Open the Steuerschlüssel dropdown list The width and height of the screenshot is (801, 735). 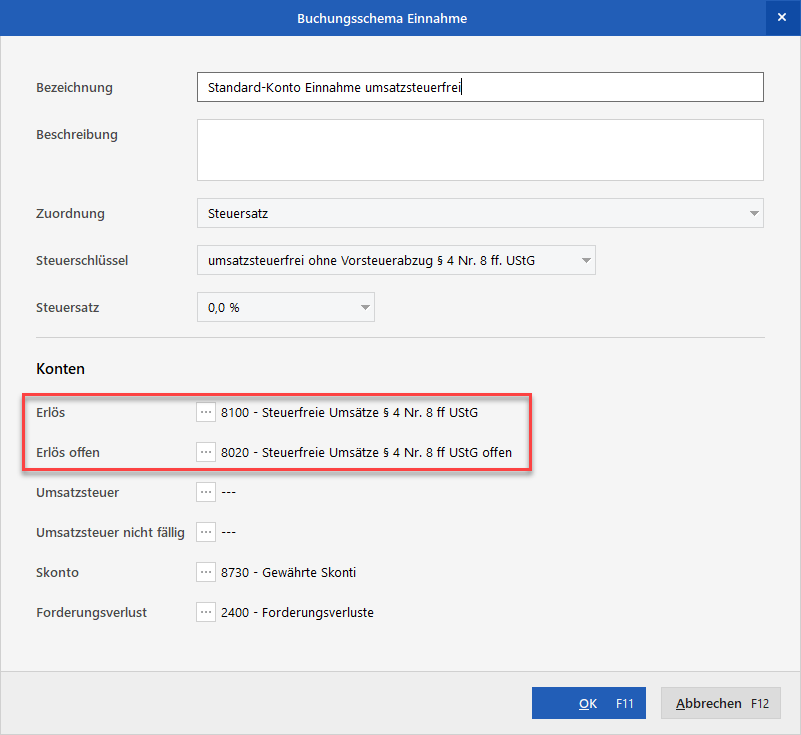[x=584, y=261]
